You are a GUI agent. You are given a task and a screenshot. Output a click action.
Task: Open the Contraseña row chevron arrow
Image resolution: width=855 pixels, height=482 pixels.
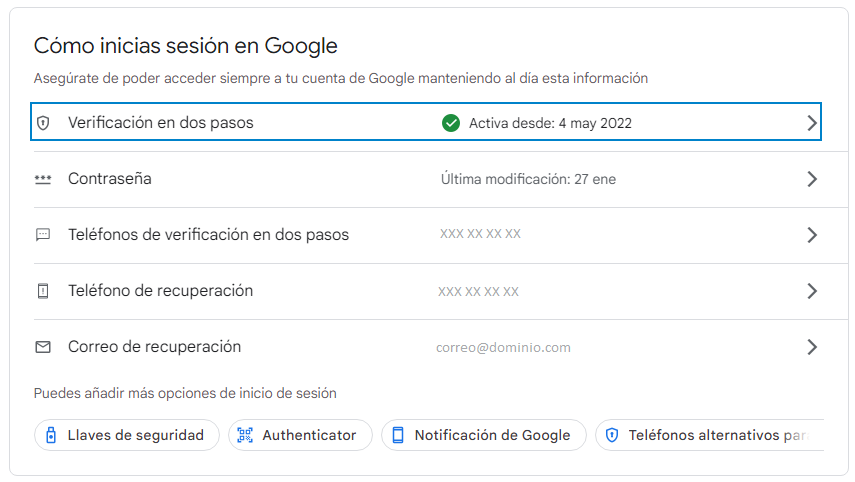click(812, 179)
